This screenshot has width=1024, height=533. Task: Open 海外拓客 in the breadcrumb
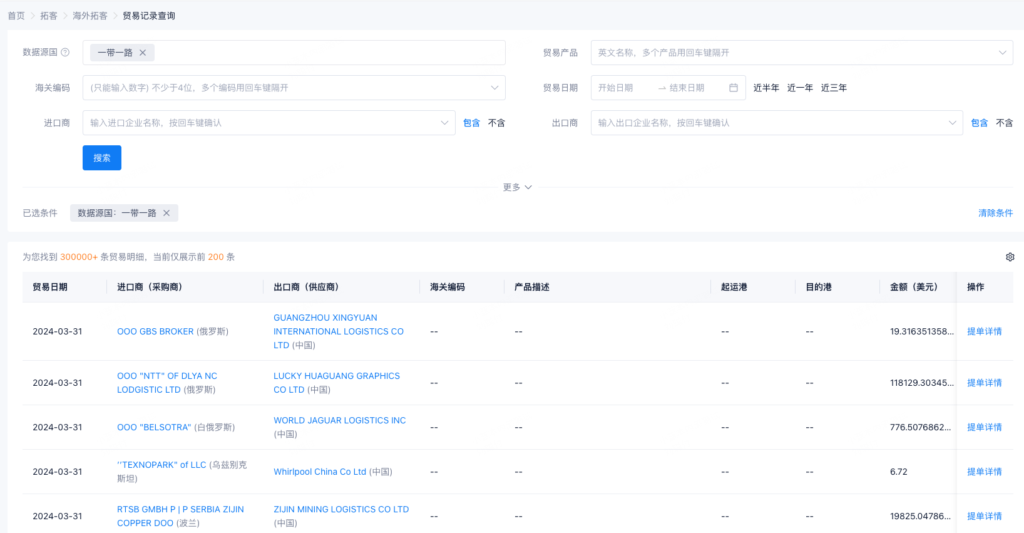(x=89, y=16)
